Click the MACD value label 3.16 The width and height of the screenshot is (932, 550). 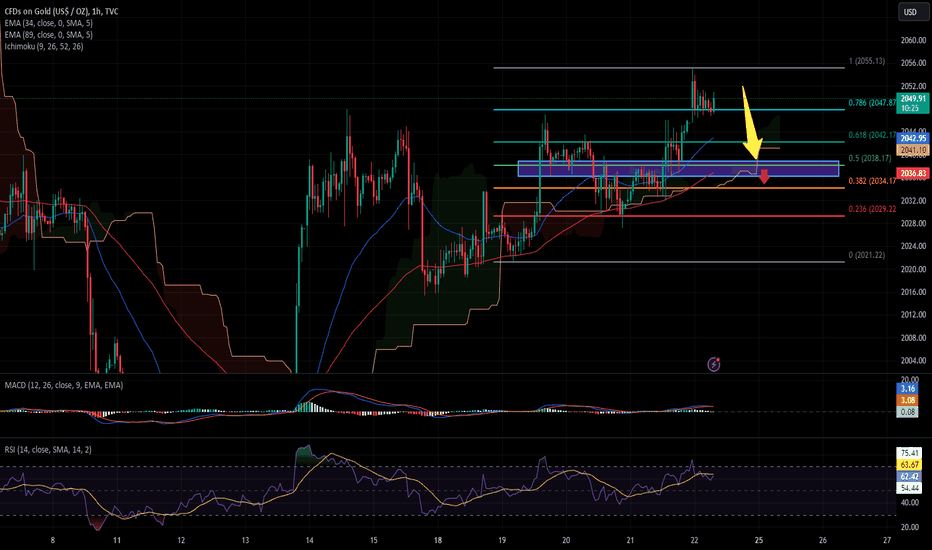(x=907, y=389)
